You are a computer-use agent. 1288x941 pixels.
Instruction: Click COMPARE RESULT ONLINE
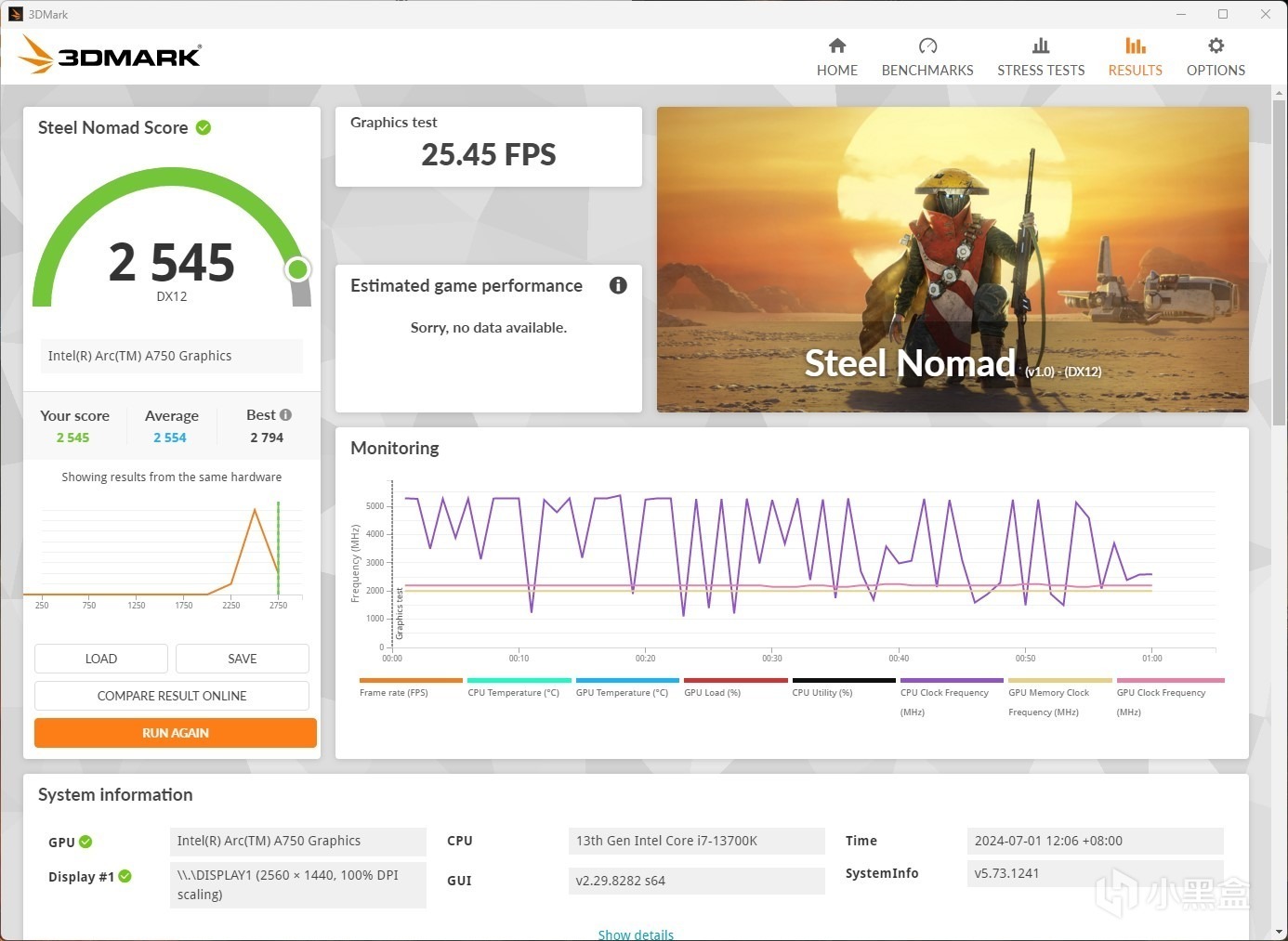coord(172,696)
